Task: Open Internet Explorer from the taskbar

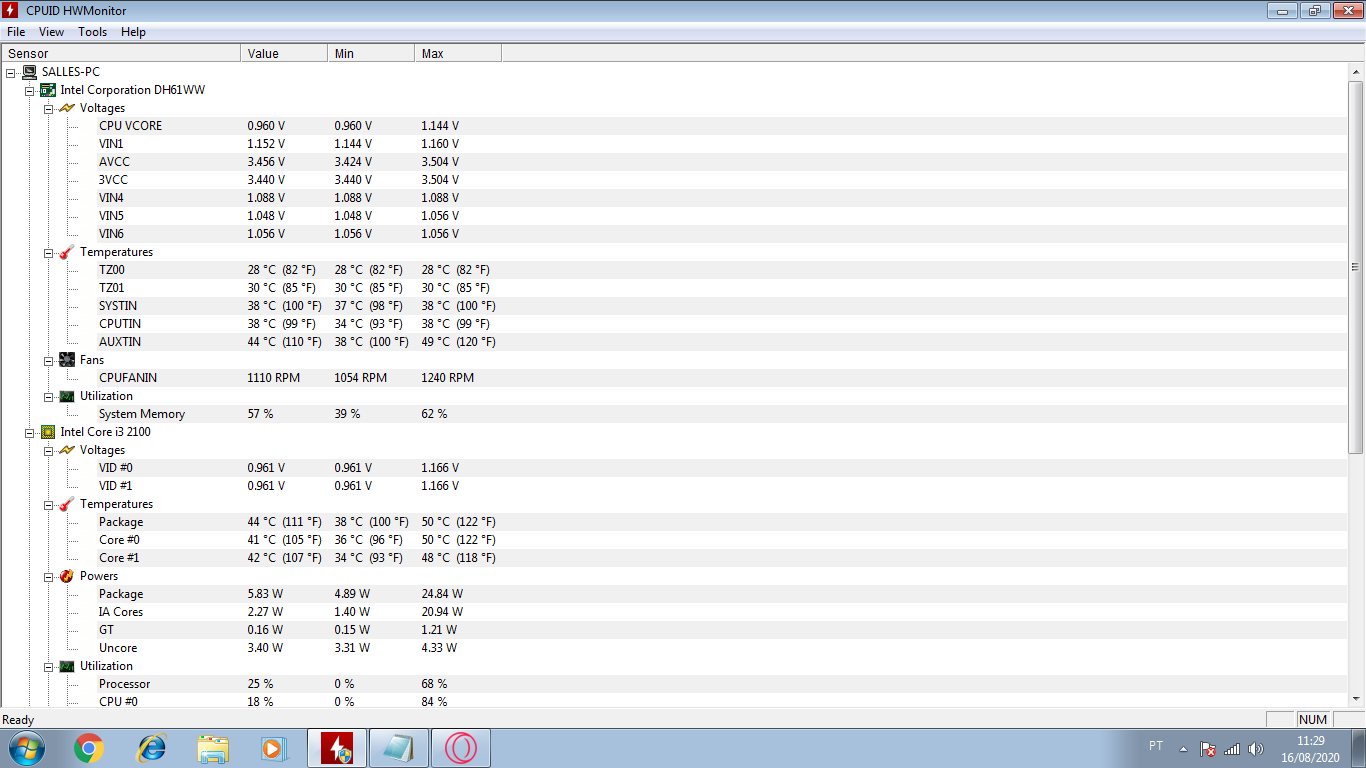Action: (x=152, y=748)
